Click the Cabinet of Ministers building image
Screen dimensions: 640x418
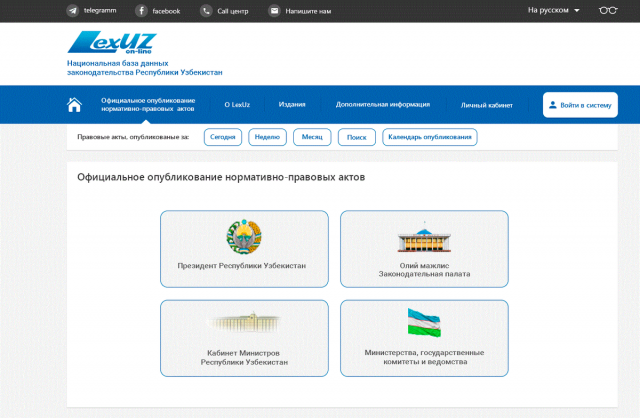244,322
